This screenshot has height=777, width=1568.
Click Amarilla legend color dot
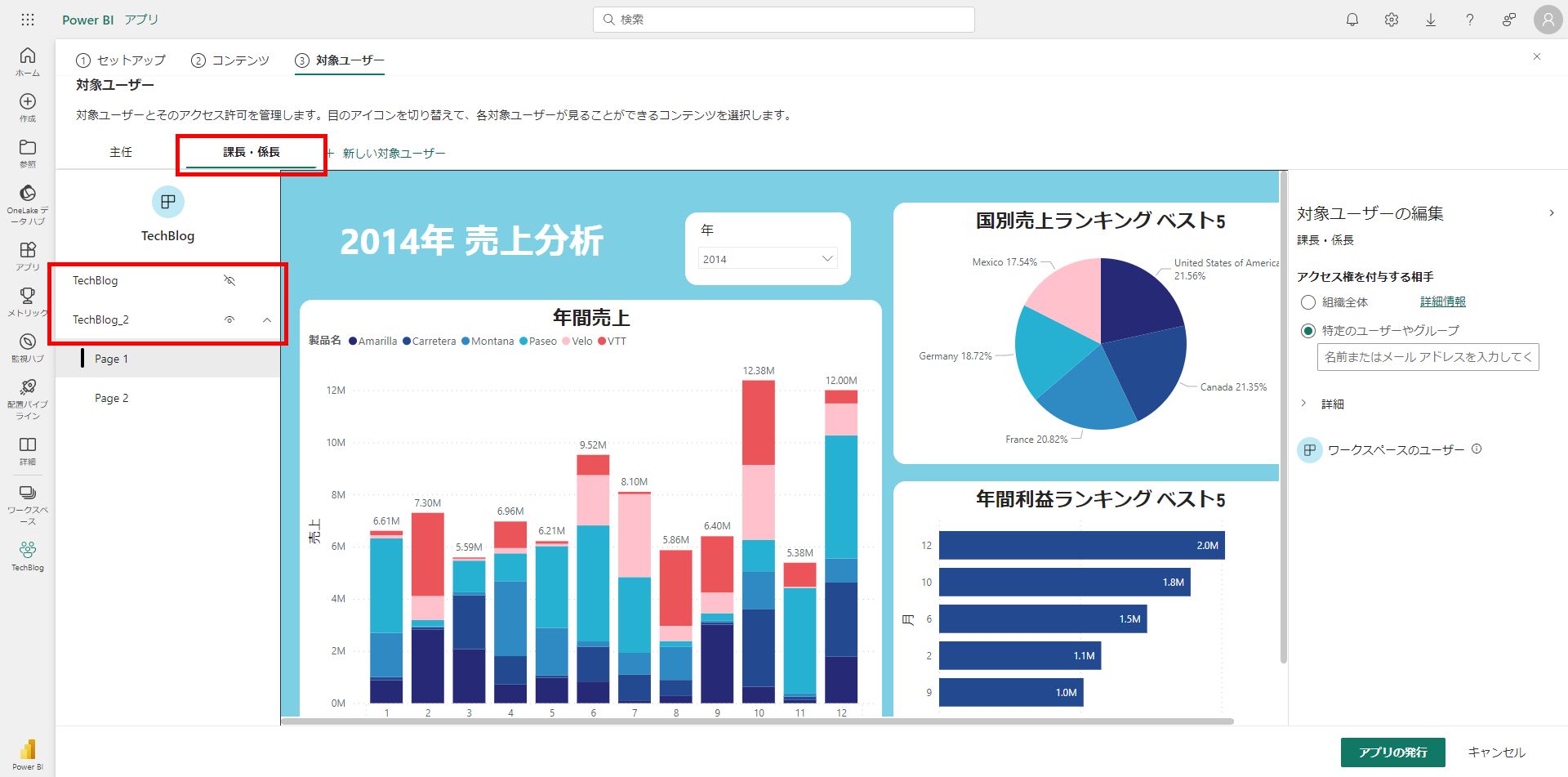click(353, 342)
